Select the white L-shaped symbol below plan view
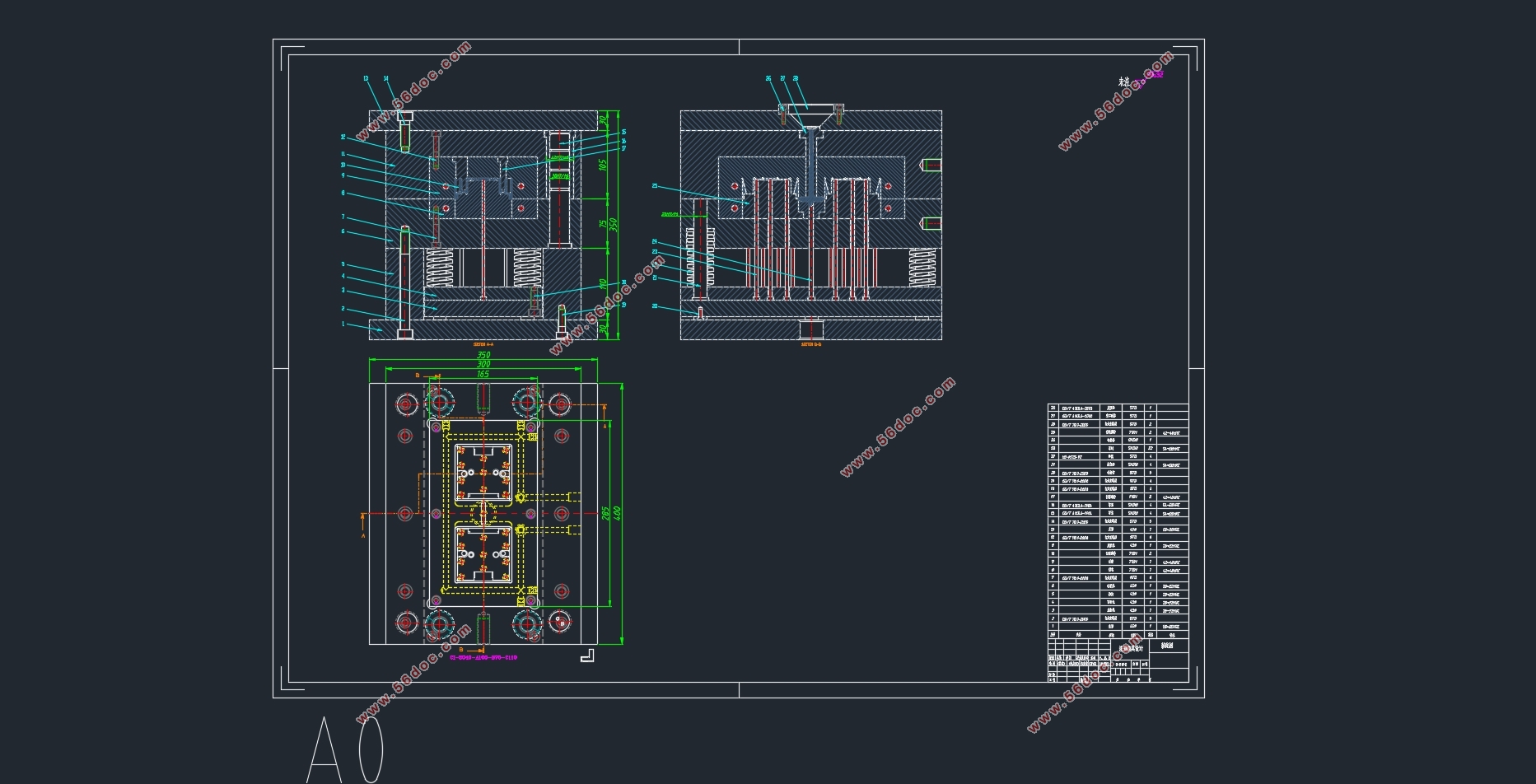The image size is (1536, 784). point(587,655)
